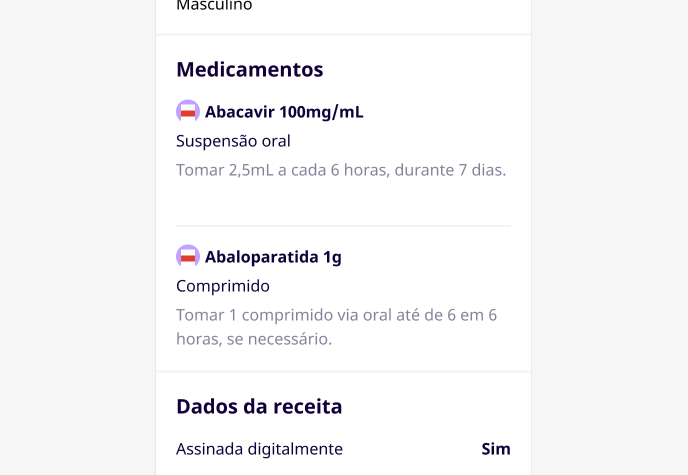The height and width of the screenshot is (475, 688).
Task: Click the Tomar 2,5mL dosage instructions
Action: coord(340,170)
